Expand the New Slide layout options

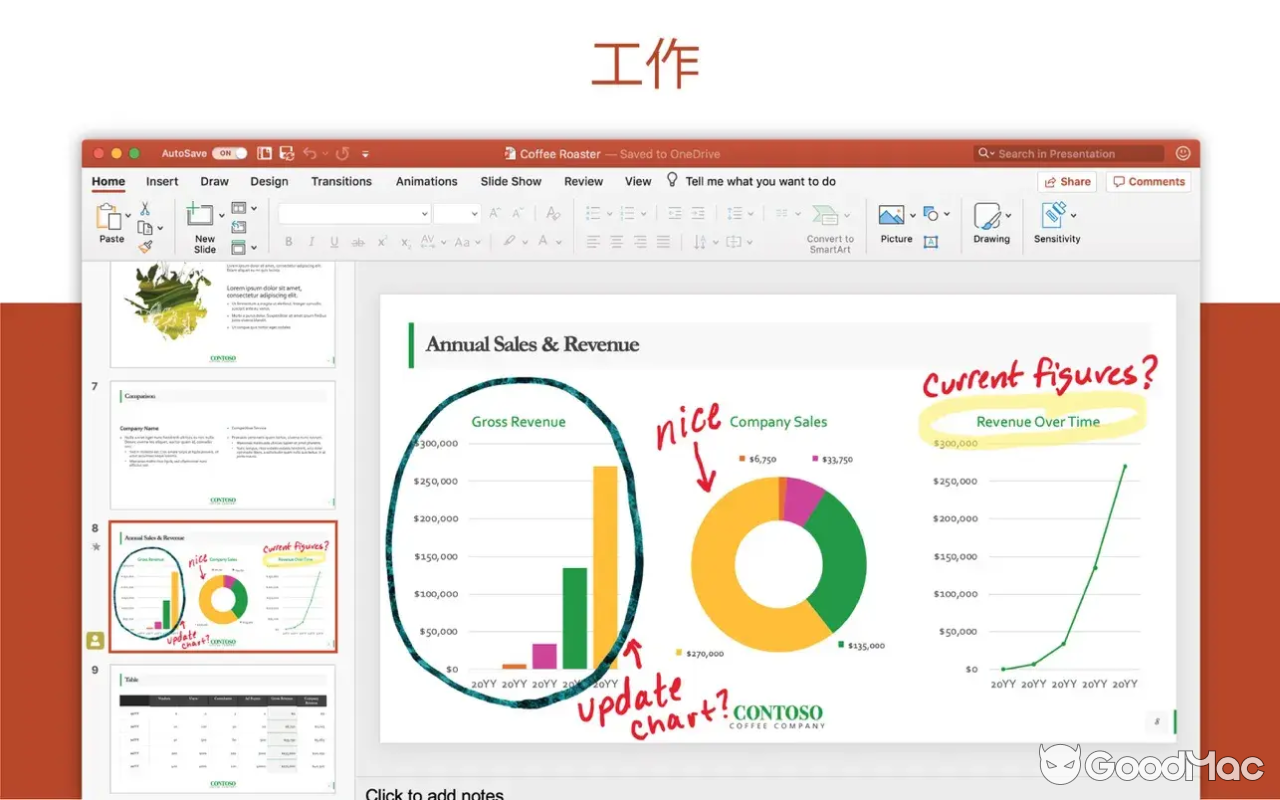pos(222,215)
